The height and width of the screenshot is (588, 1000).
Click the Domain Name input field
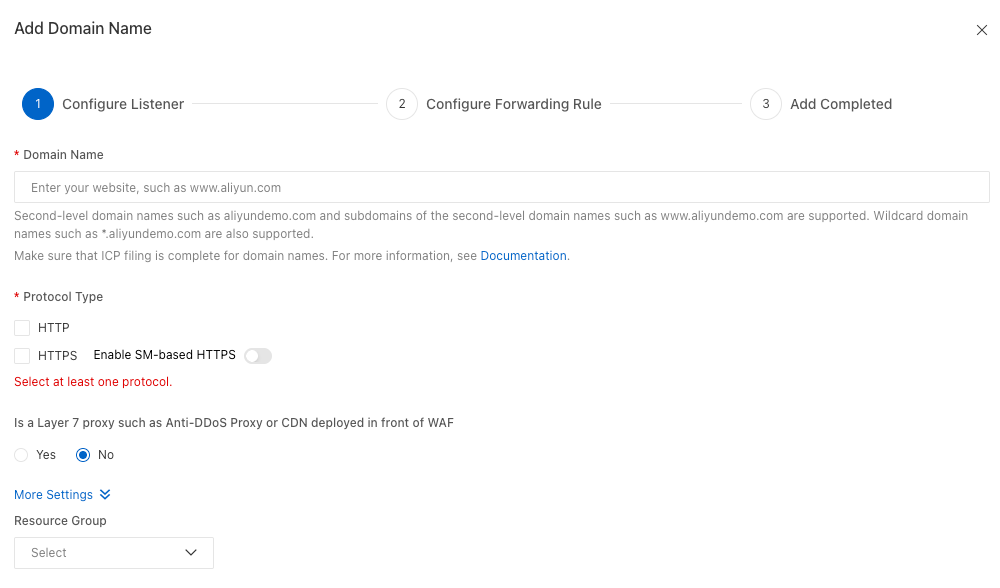tap(501, 187)
